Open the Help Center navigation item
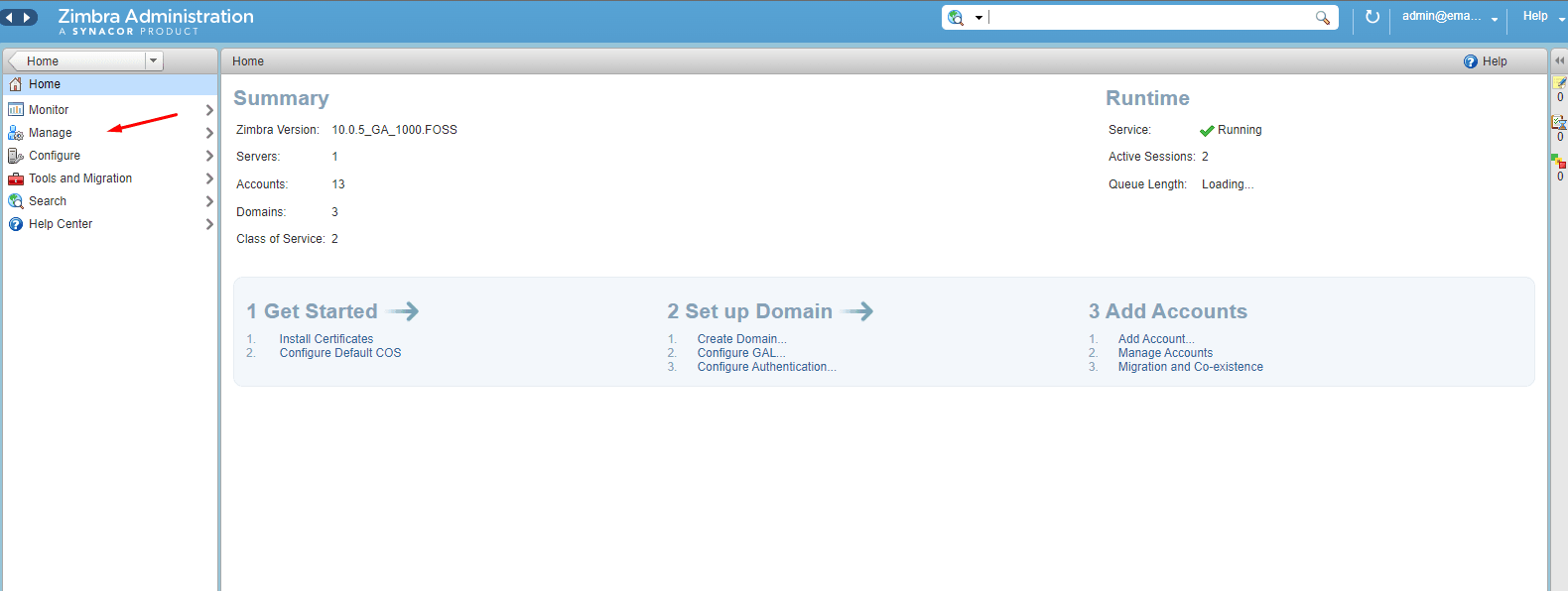The image size is (1568, 591). click(110, 224)
